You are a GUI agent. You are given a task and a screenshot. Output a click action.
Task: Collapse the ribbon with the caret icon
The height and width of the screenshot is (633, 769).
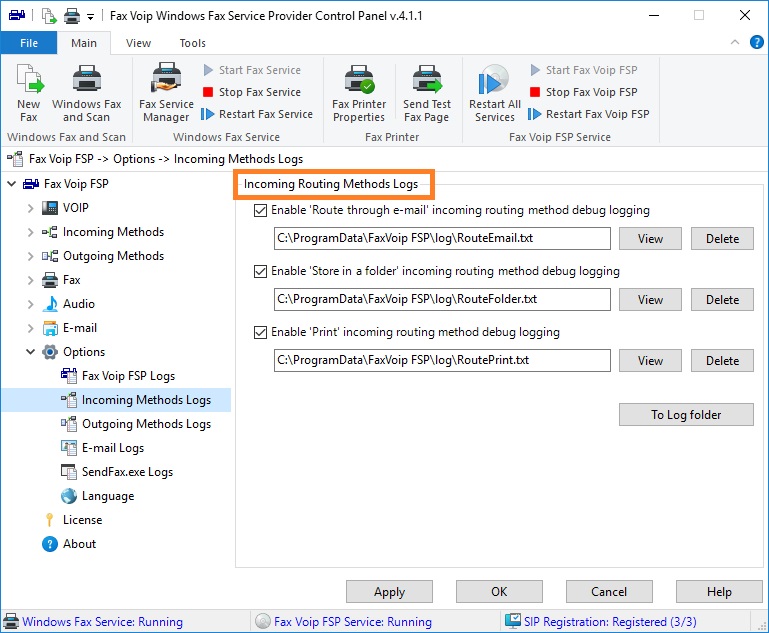click(x=735, y=42)
